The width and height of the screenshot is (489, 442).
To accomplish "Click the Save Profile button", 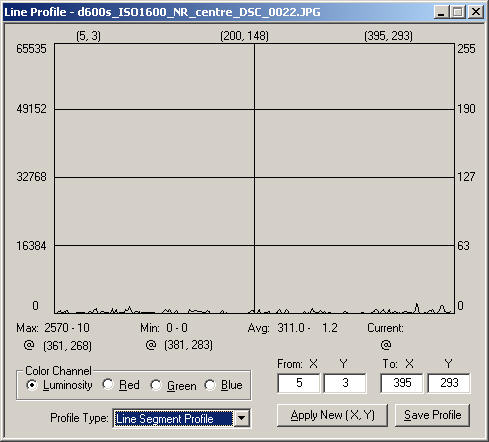I will [432, 415].
